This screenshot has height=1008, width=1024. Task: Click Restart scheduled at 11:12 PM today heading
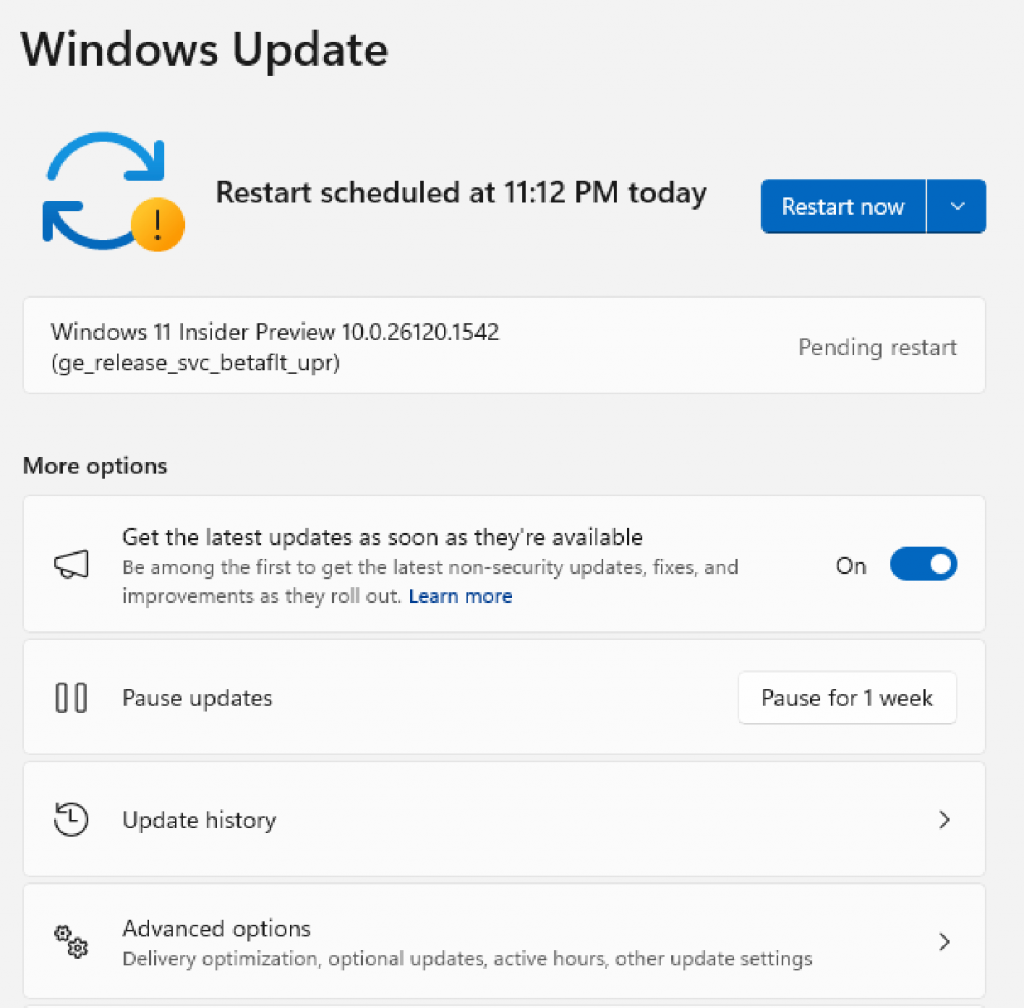pyautogui.click(x=461, y=193)
